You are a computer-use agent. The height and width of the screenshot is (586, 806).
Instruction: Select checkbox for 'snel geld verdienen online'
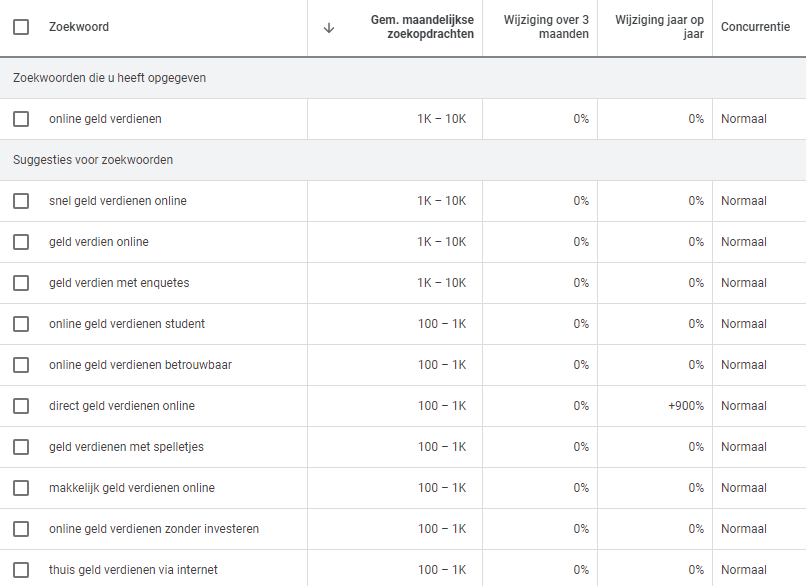coord(21,201)
